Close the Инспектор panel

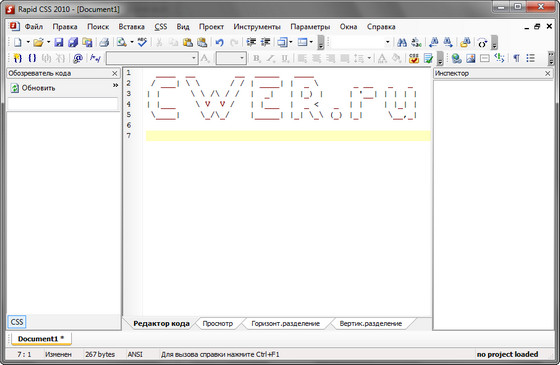click(x=548, y=73)
